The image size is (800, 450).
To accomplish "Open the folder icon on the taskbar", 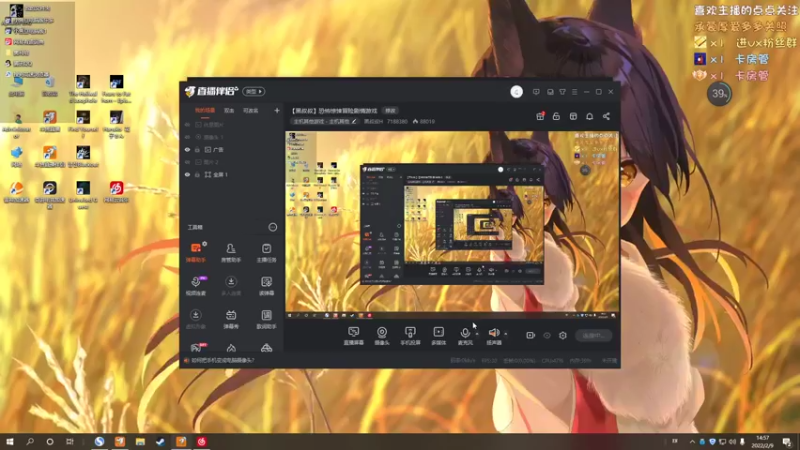I will [x=140, y=442].
